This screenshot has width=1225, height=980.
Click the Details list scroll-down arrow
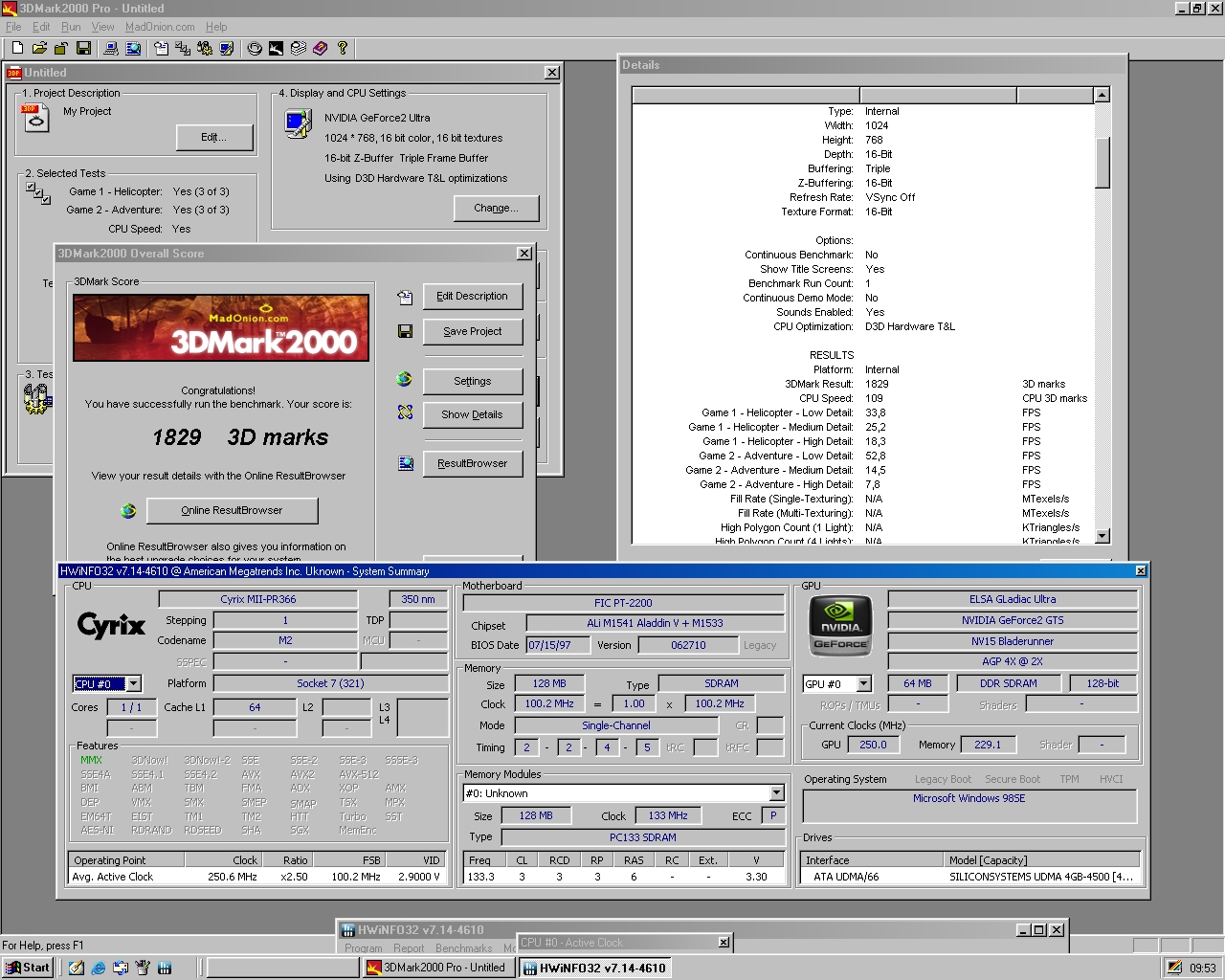(x=1102, y=536)
